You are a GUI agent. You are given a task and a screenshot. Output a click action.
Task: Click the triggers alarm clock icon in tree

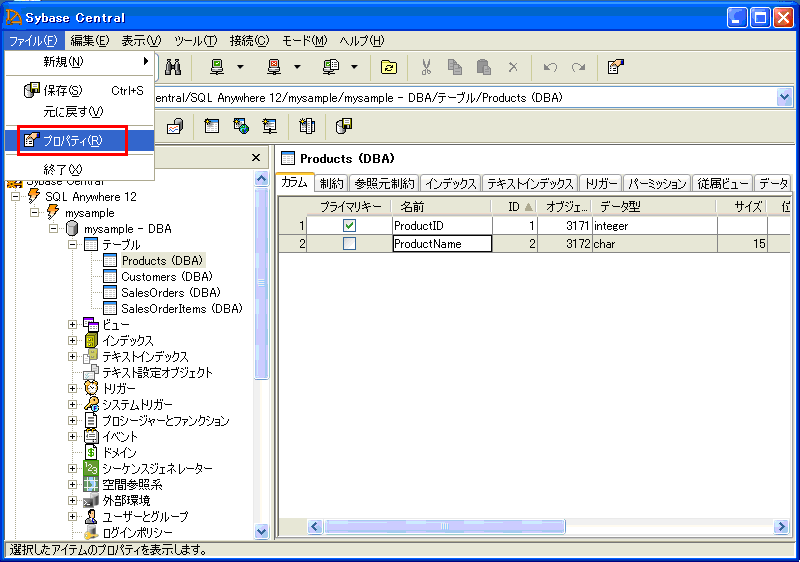(91, 389)
